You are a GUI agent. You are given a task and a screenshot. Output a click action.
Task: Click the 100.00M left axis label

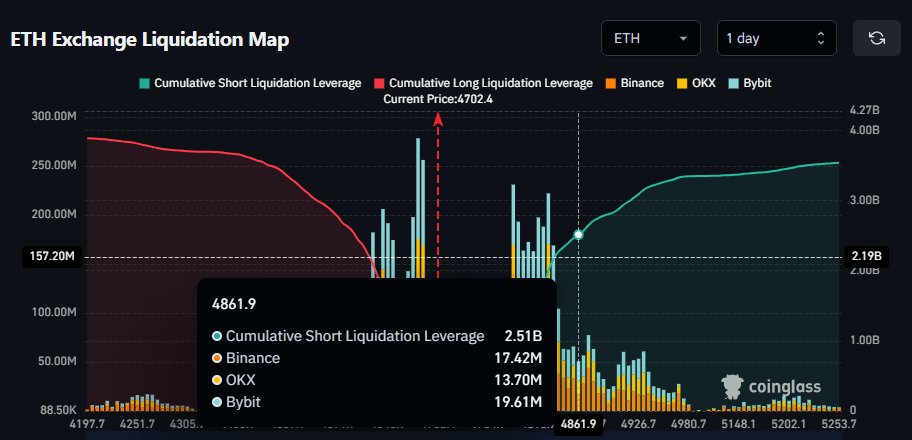(54, 313)
